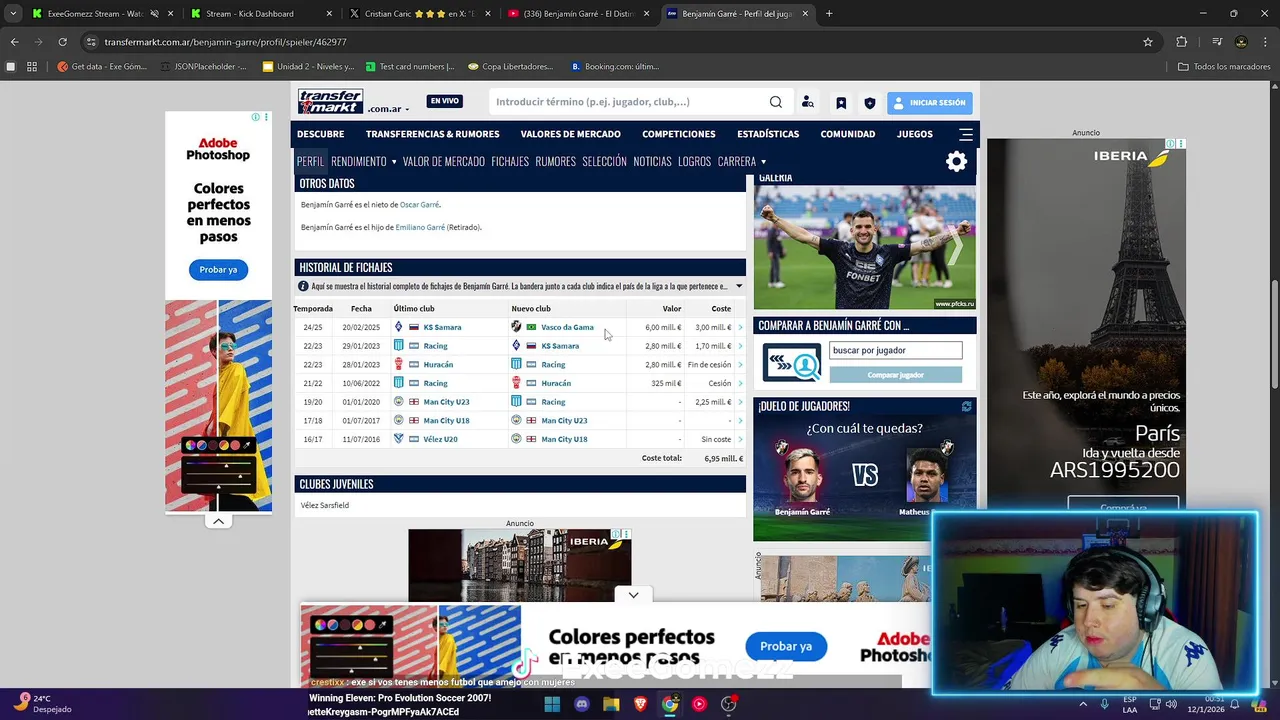Image resolution: width=1280 pixels, height=720 pixels.
Task: Click the buscar por jugador input
Action: 895,351
